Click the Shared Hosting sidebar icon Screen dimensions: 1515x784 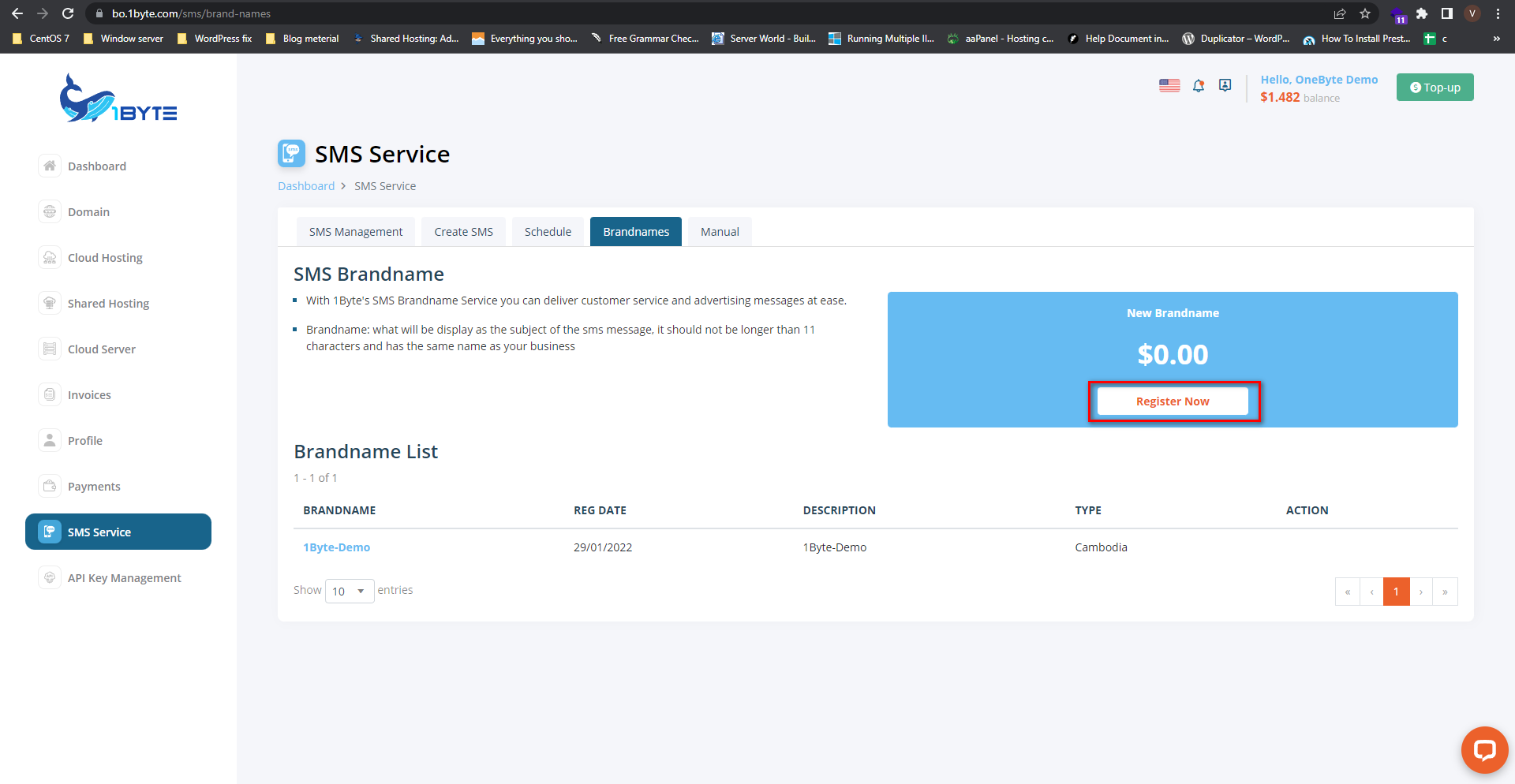50,303
